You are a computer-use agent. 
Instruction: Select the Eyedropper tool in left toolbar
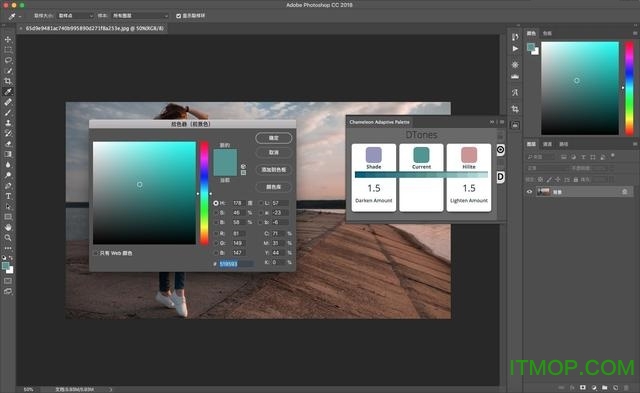8,91
